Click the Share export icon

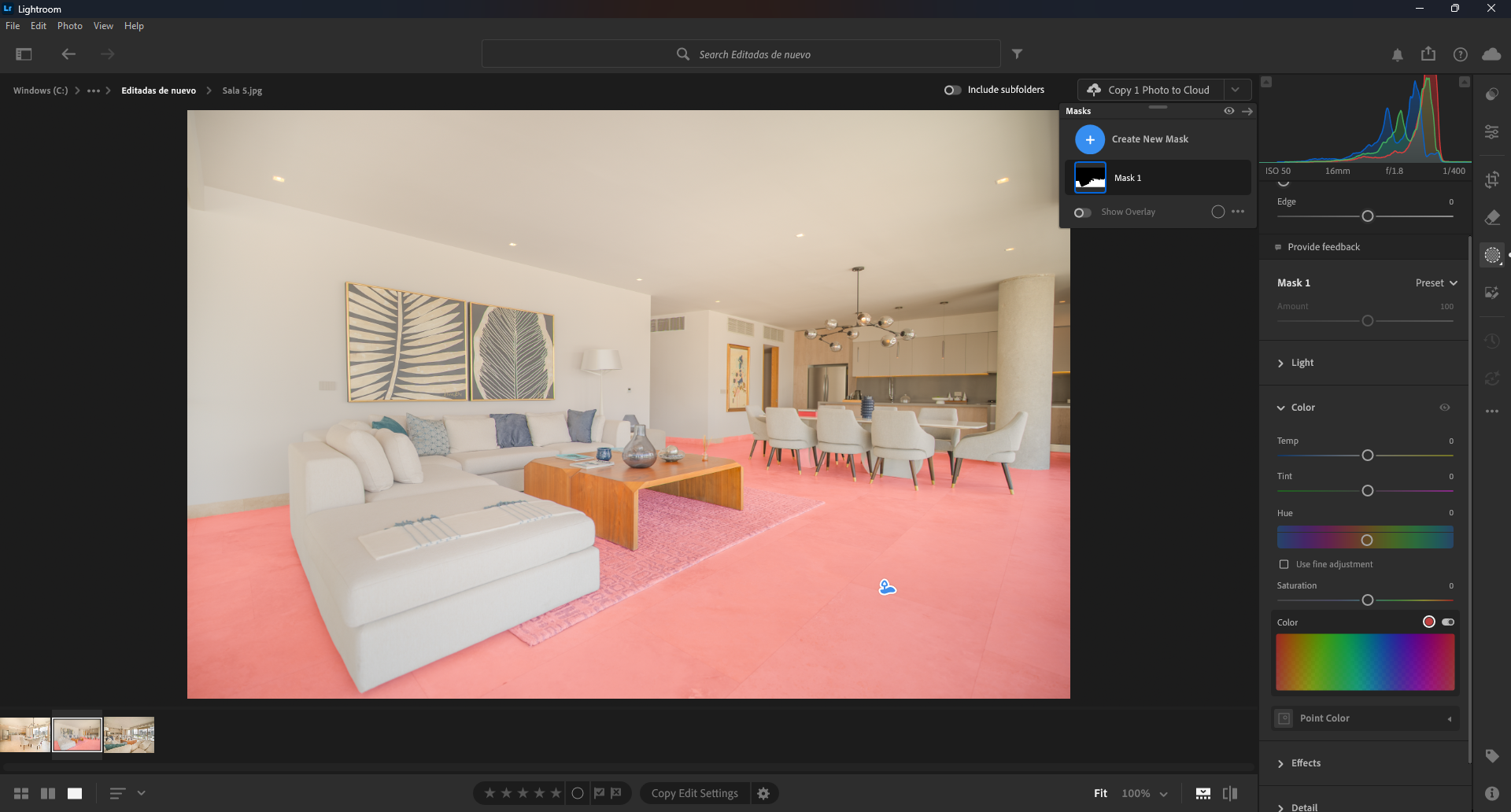1428,54
